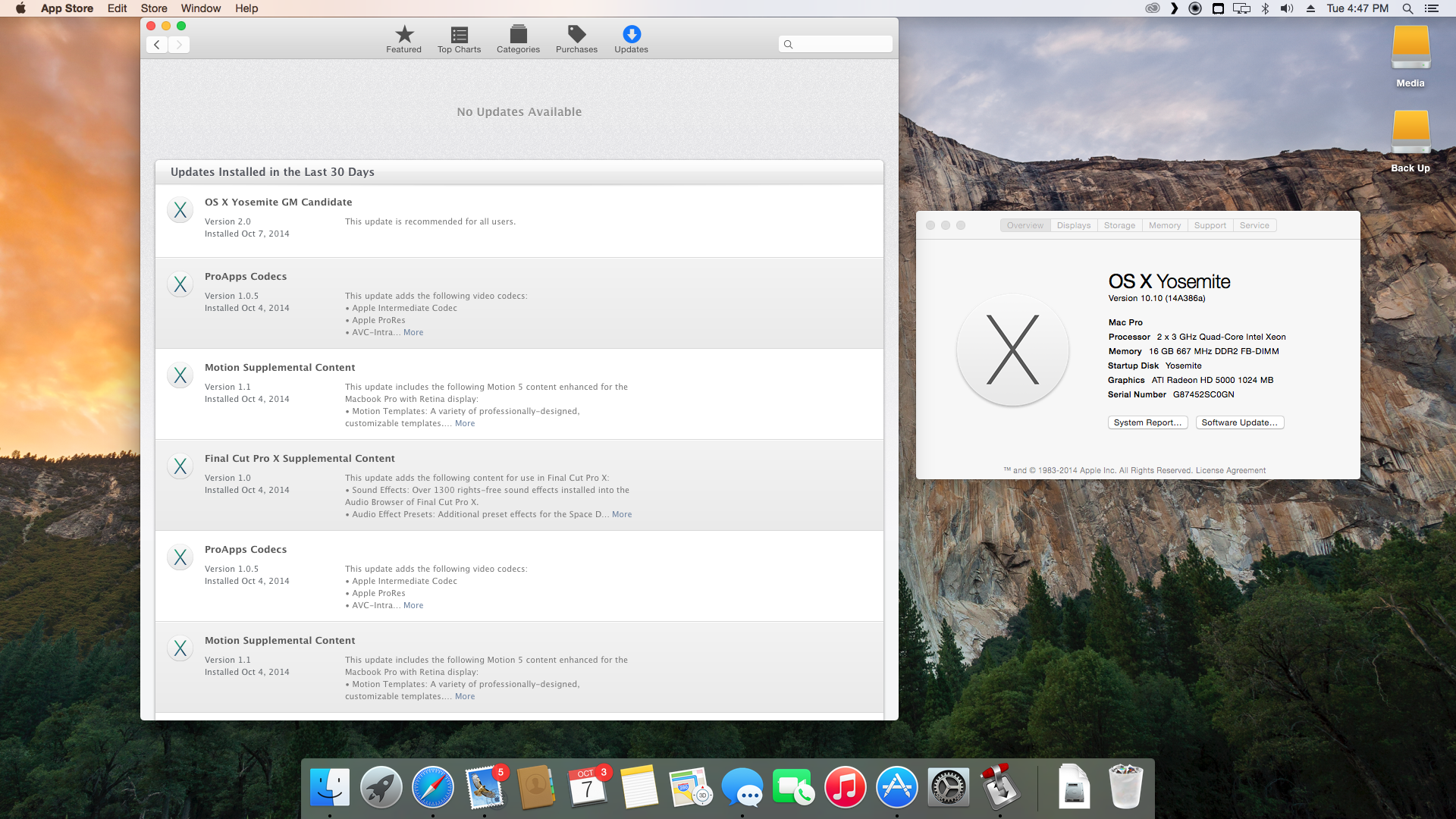Viewport: 1456px width, 819px height.
Task: Open App Store from the Dock
Action: point(897,787)
